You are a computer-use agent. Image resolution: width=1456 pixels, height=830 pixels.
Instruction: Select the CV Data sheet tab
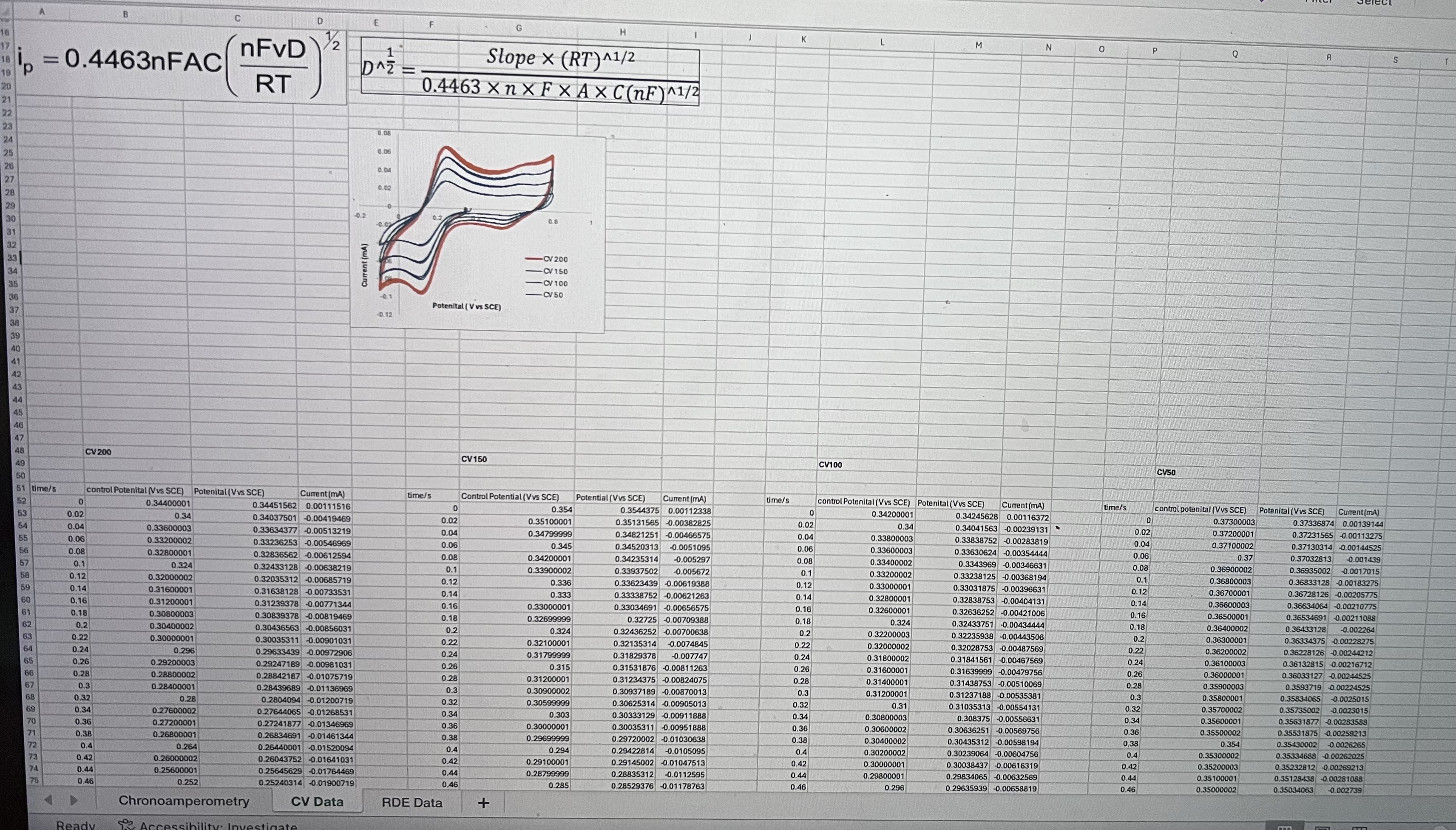[x=317, y=801]
